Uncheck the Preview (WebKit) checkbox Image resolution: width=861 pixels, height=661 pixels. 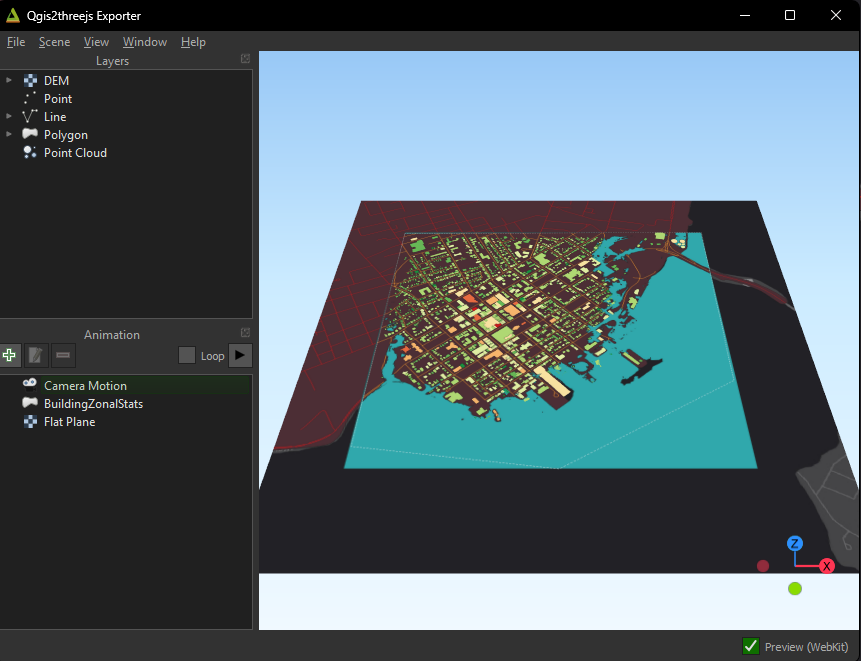click(x=751, y=646)
